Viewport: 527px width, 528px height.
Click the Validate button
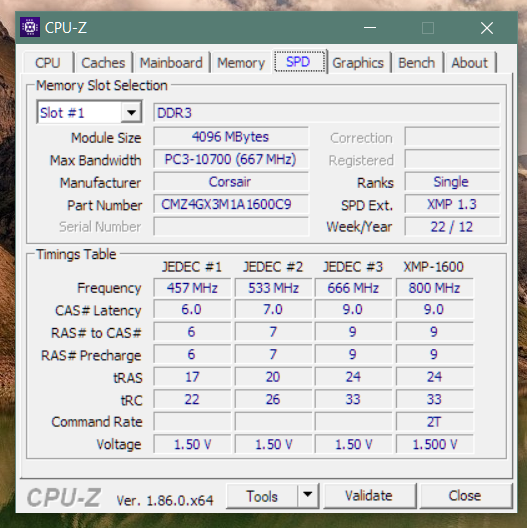click(369, 496)
